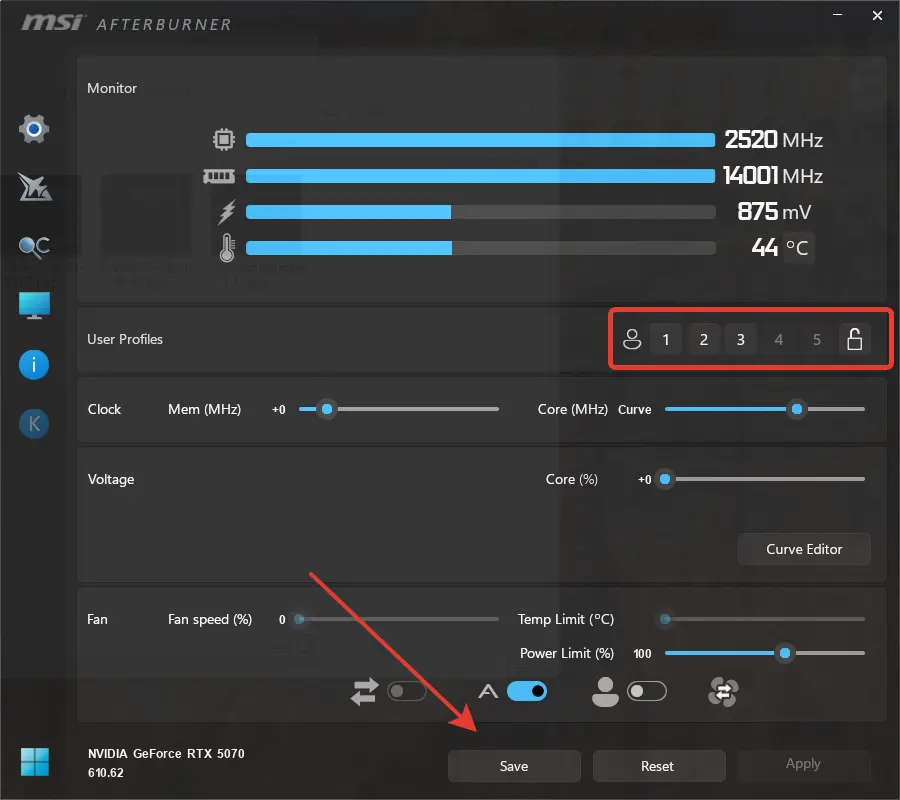This screenshot has width=900, height=800.
Task: Select user profile slot 1
Action: [x=666, y=339]
